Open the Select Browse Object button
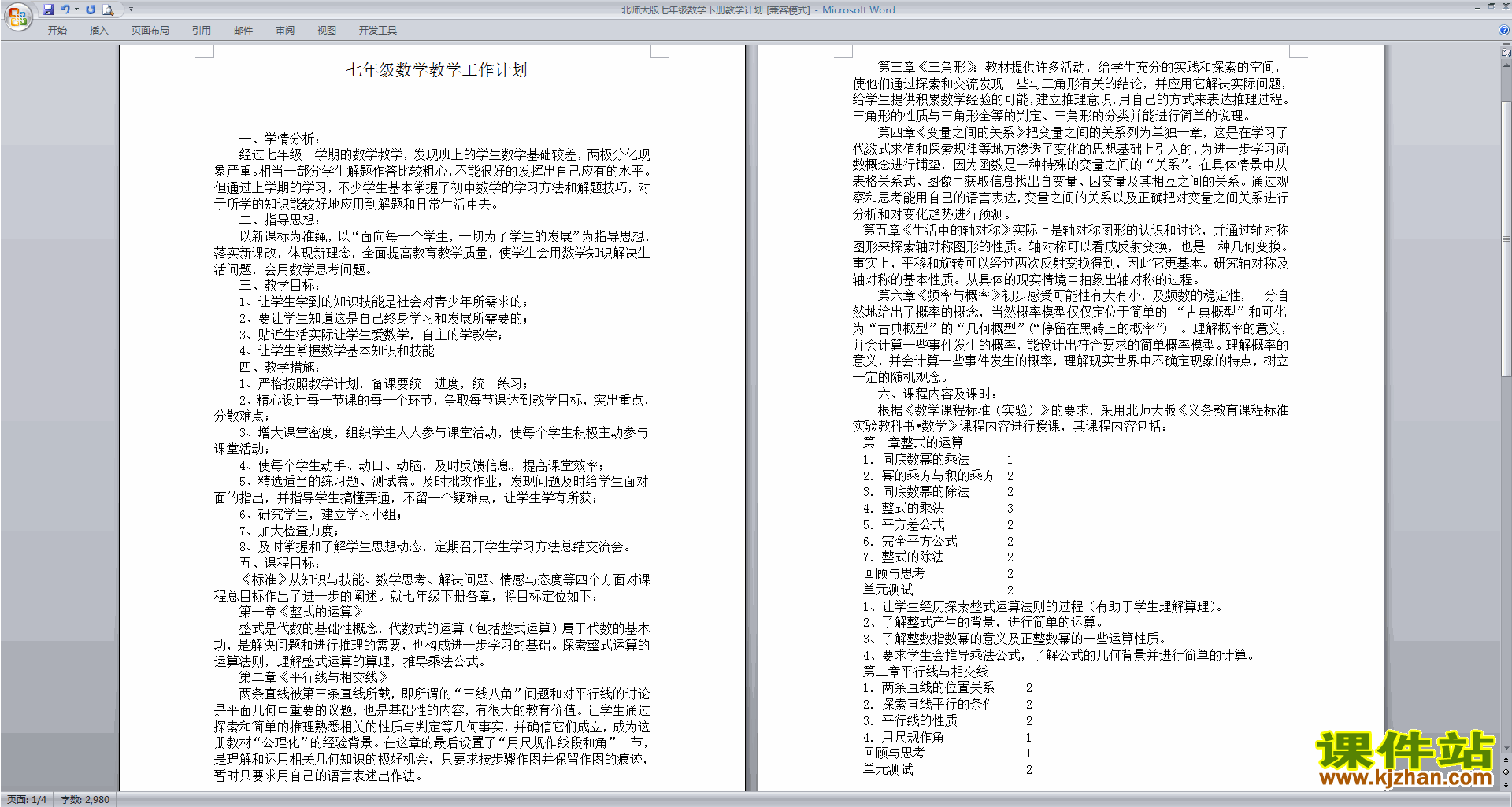The width and height of the screenshot is (1512, 807). (1506, 772)
